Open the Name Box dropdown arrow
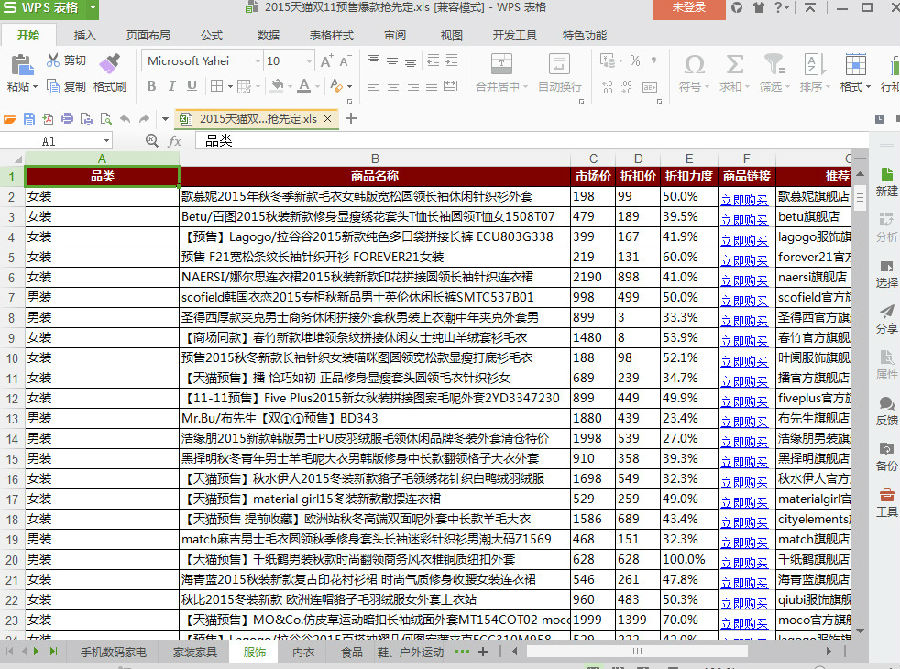Image resolution: width=900 pixels, height=669 pixels. 106,141
